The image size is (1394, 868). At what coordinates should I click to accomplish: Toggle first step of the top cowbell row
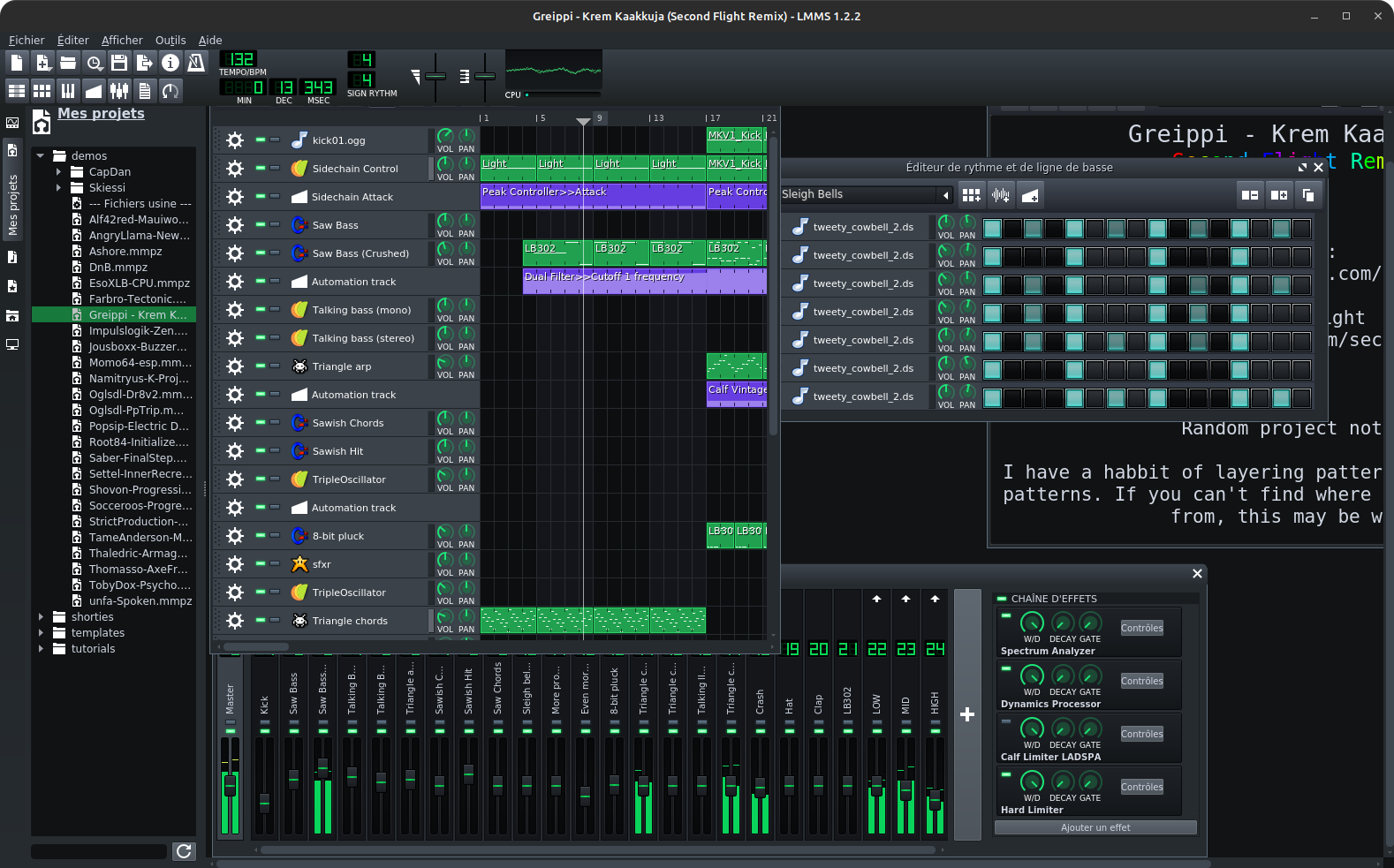[992, 229]
